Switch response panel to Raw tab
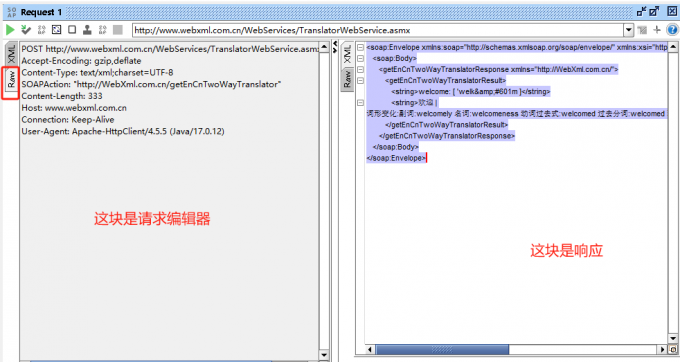This screenshot has width=680, height=362. tap(347, 80)
